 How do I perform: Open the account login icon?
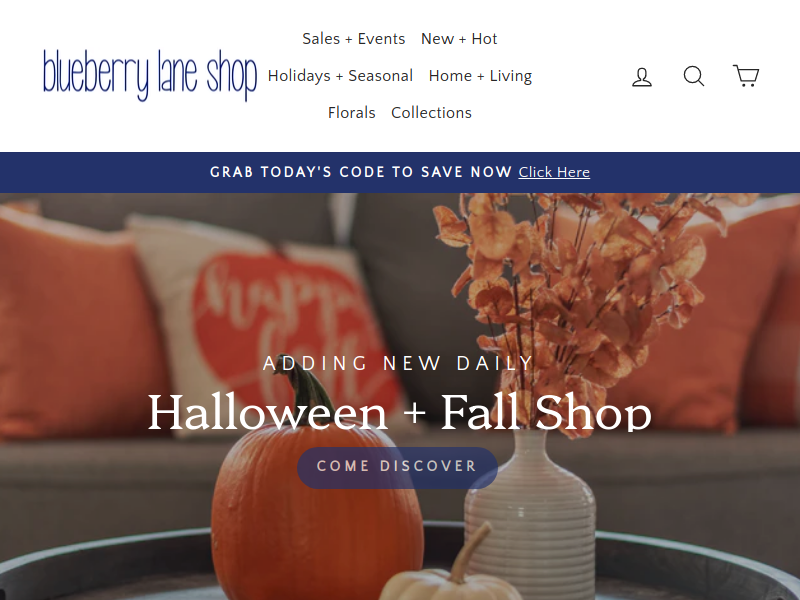point(642,77)
